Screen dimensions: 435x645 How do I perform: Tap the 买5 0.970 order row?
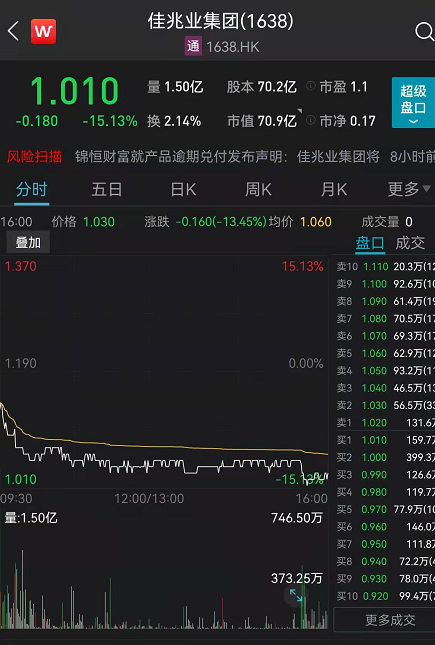click(x=385, y=509)
